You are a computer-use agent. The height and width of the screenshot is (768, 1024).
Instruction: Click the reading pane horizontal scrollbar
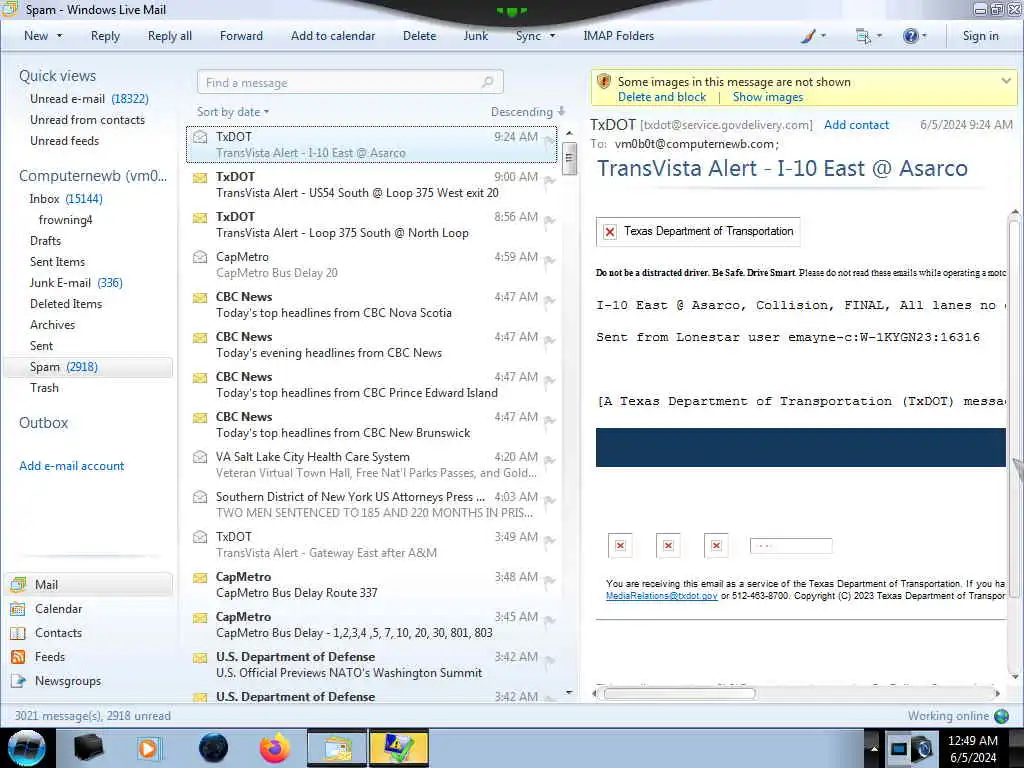pyautogui.click(x=679, y=694)
